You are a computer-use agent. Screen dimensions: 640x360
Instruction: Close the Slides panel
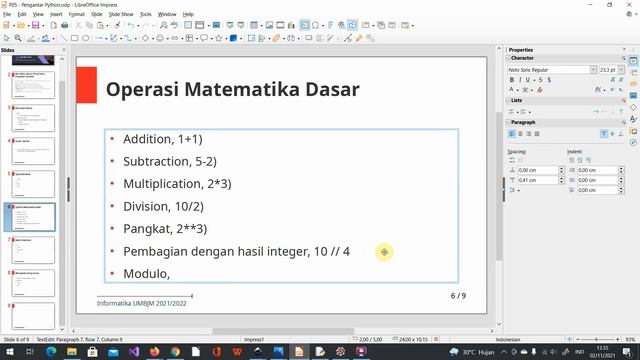point(64,50)
